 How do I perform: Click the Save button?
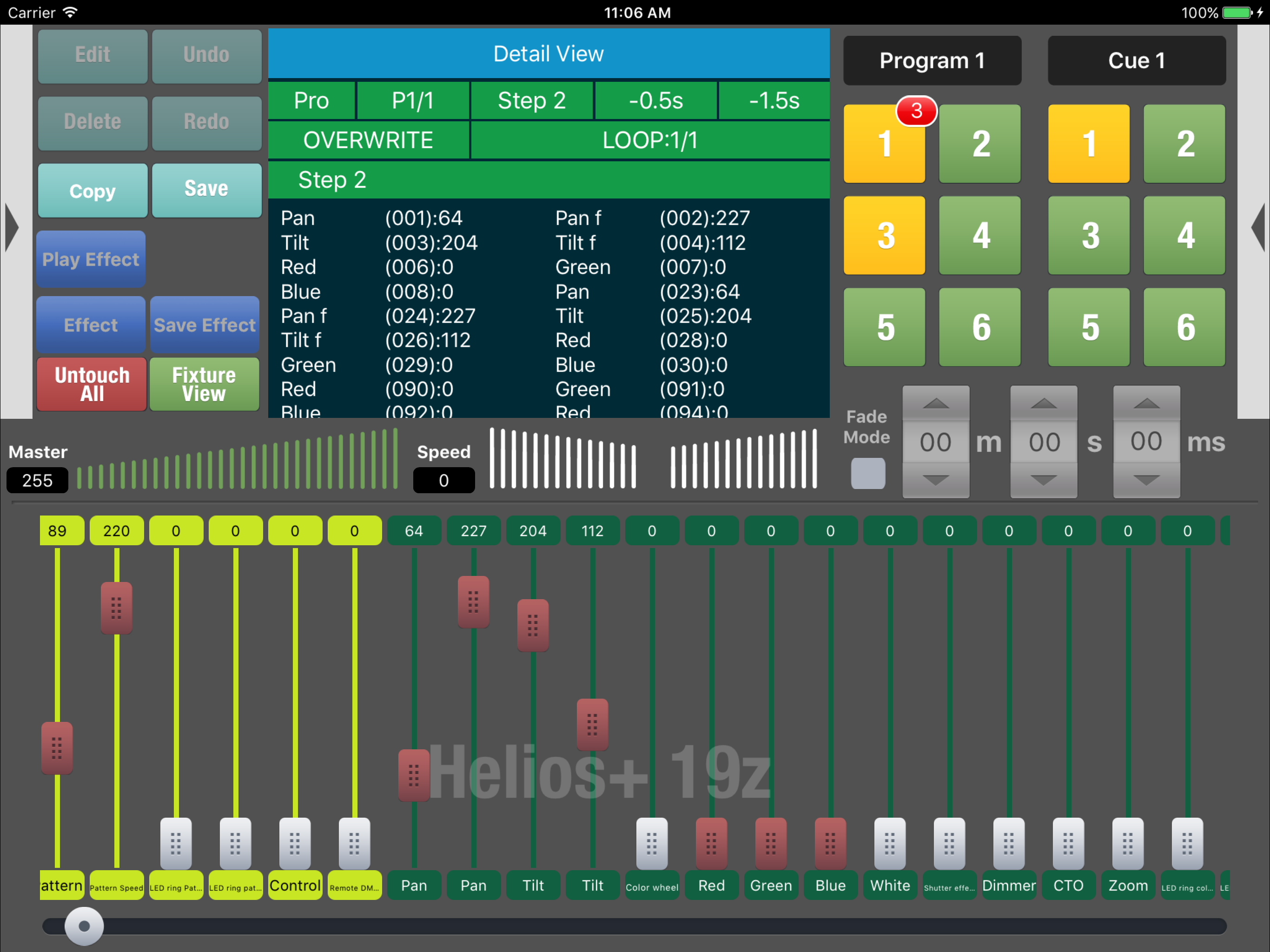pos(206,189)
